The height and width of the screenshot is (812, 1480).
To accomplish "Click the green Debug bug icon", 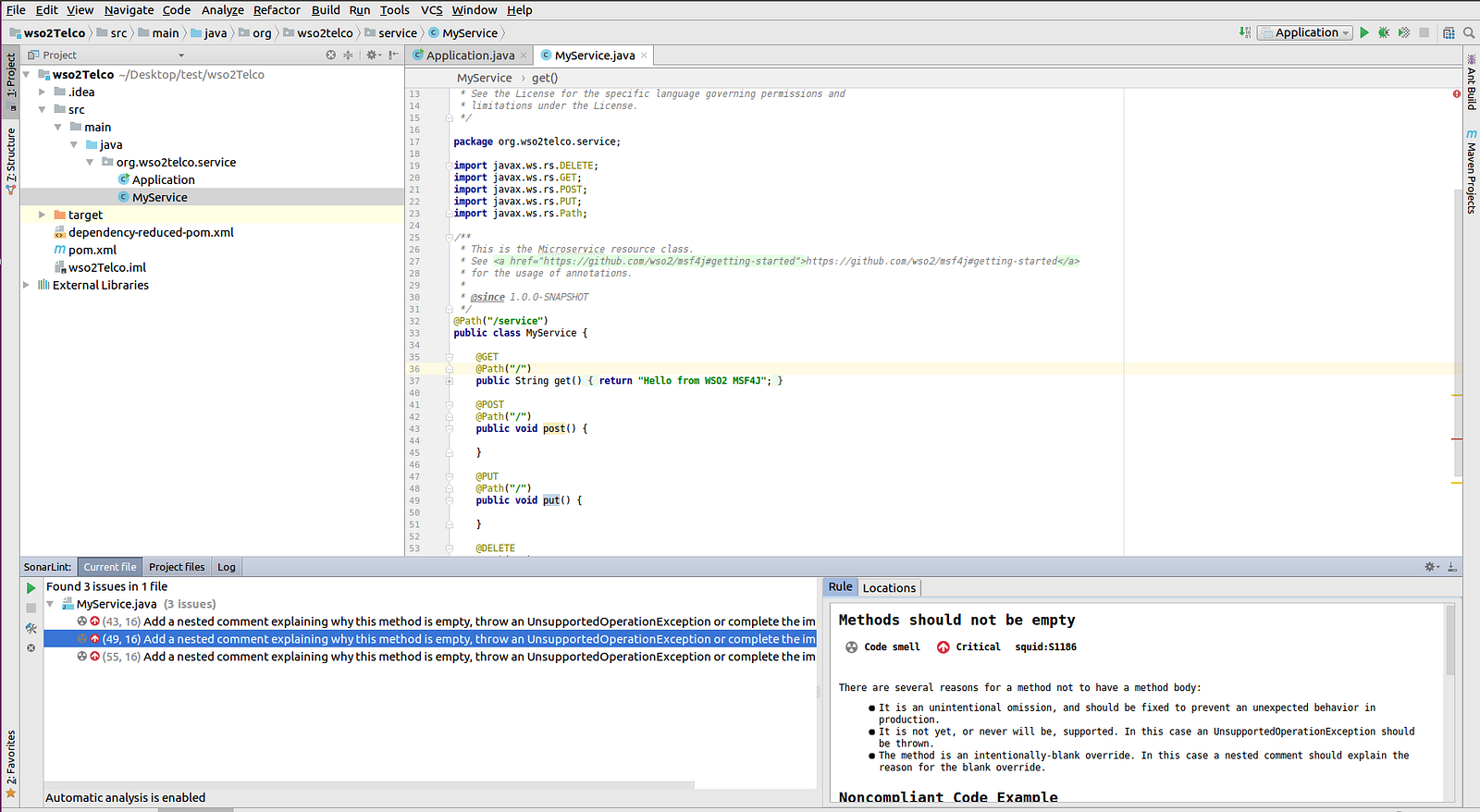I will (1384, 32).
